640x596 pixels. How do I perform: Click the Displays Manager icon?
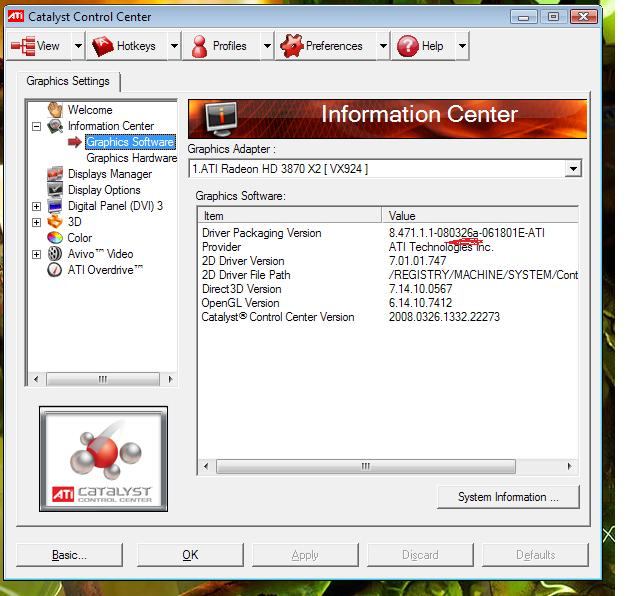(55, 174)
